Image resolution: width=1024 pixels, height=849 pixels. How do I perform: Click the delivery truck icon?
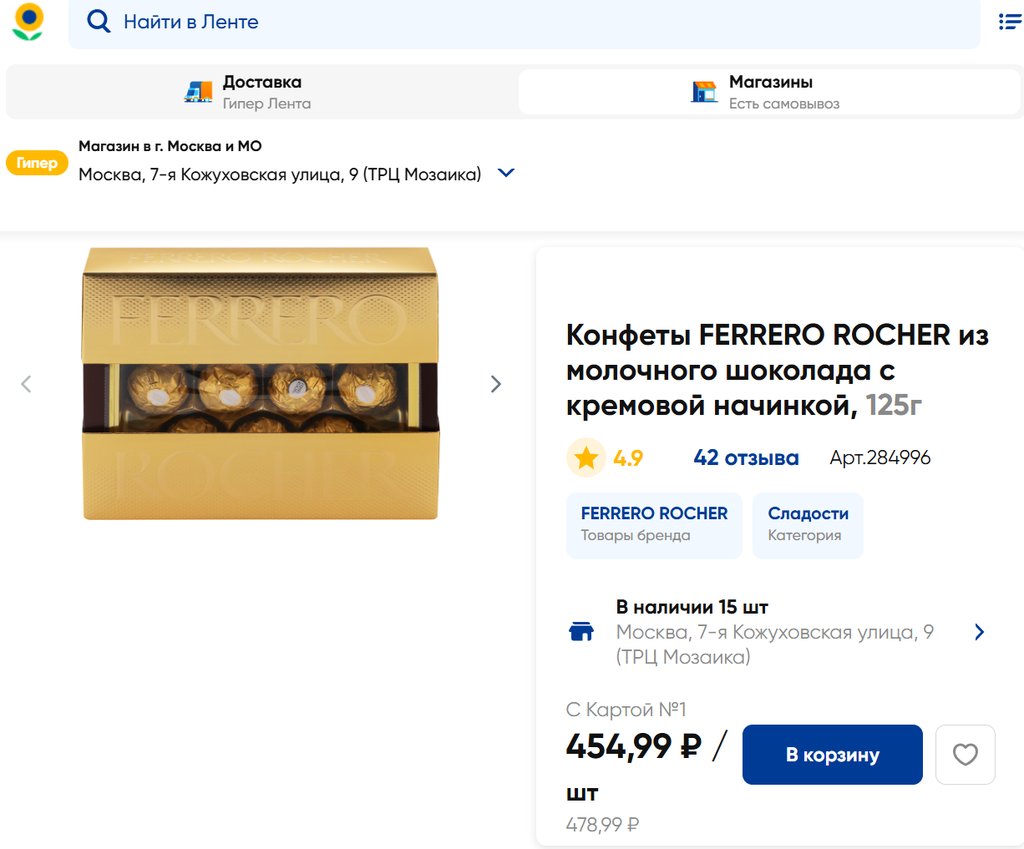(x=198, y=92)
